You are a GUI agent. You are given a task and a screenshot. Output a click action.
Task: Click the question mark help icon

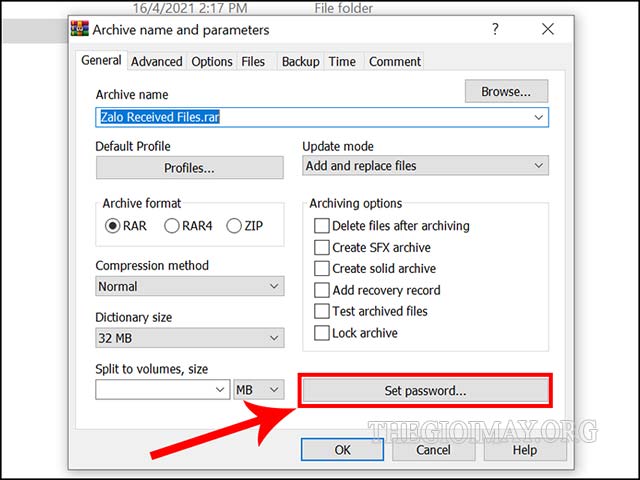coord(495,29)
